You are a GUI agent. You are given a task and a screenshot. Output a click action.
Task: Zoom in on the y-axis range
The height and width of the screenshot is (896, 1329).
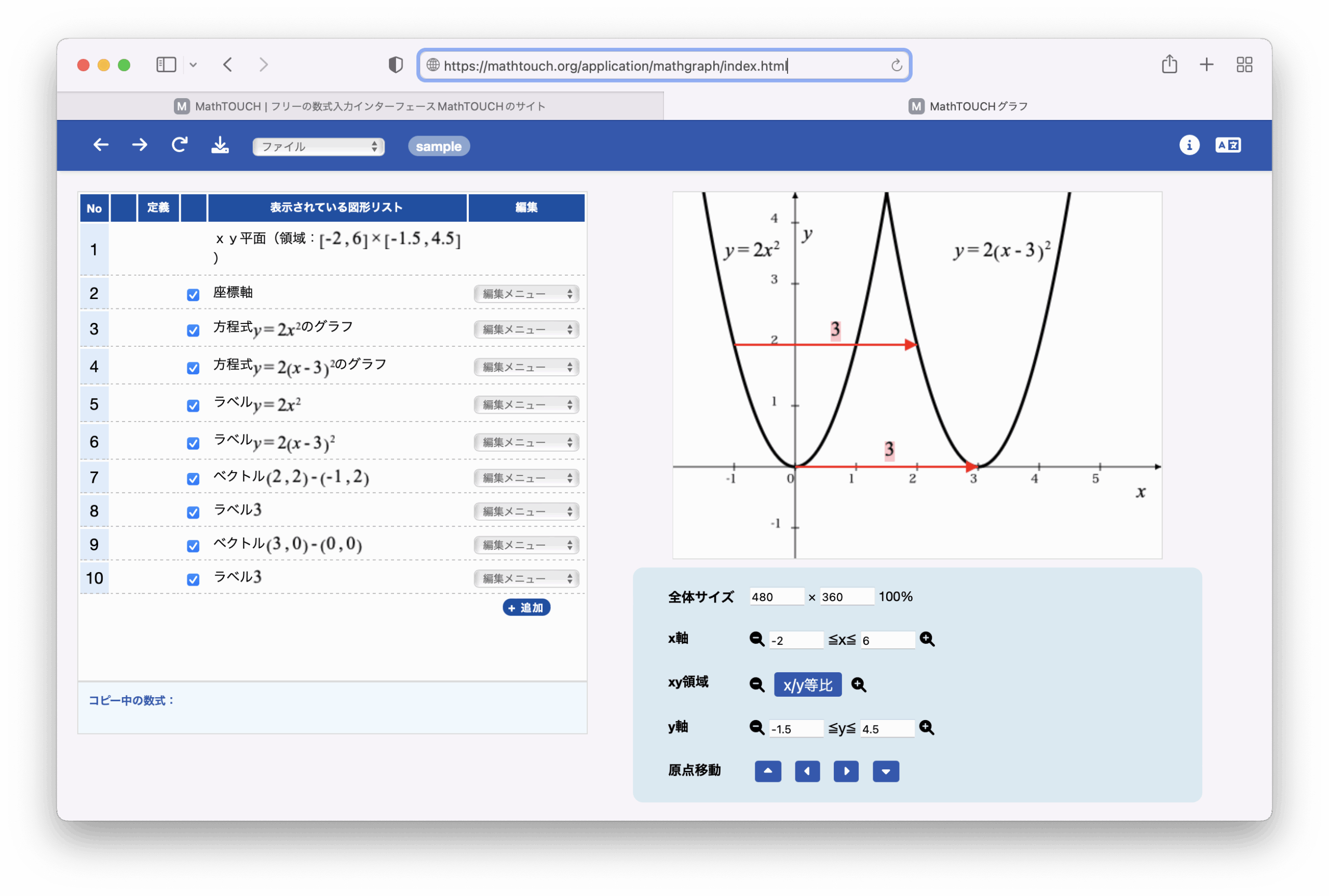click(927, 728)
